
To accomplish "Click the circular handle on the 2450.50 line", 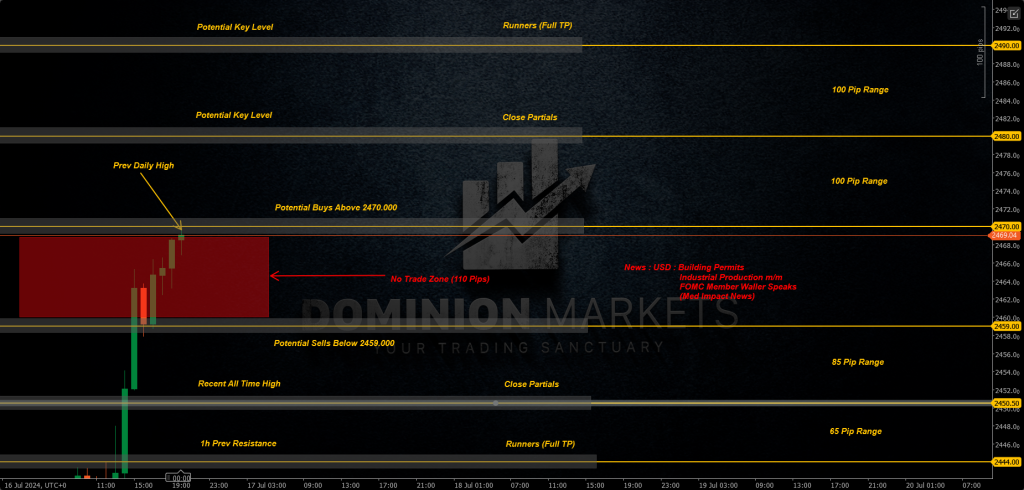I will pos(496,403).
